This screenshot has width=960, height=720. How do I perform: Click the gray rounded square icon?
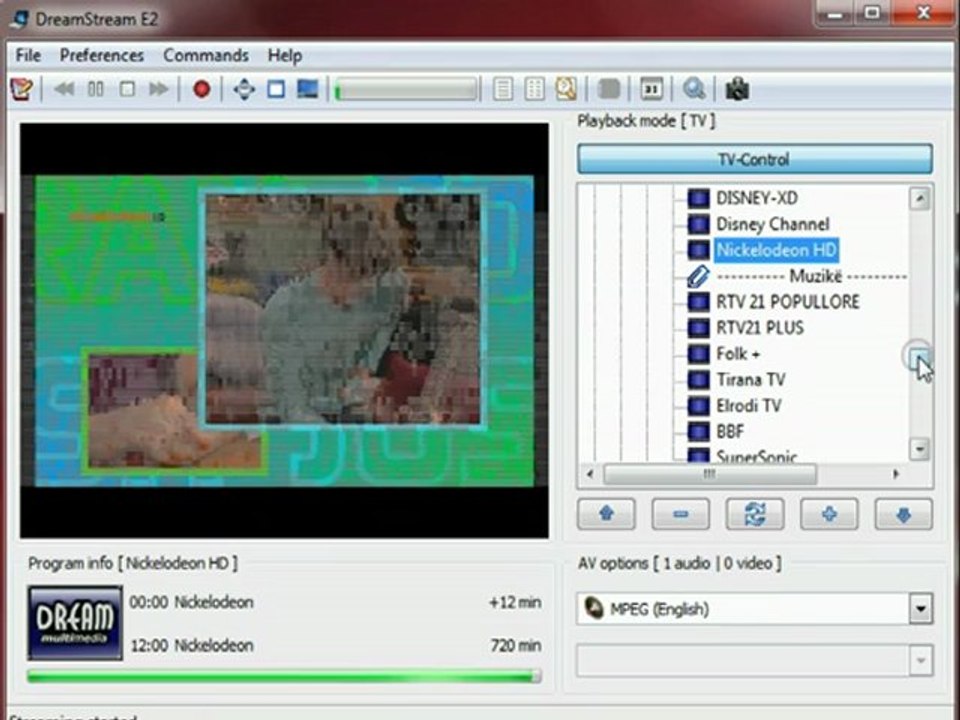click(x=609, y=89)
